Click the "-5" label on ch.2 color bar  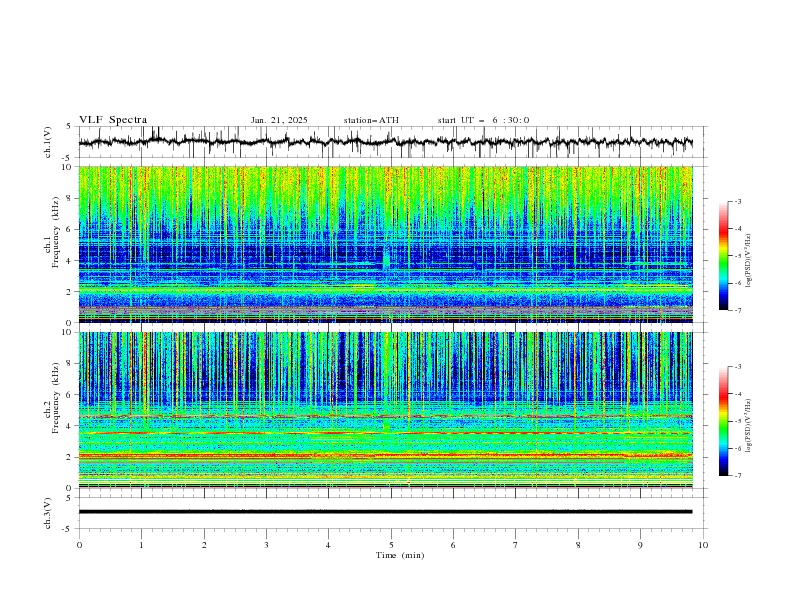pos(738,421)
